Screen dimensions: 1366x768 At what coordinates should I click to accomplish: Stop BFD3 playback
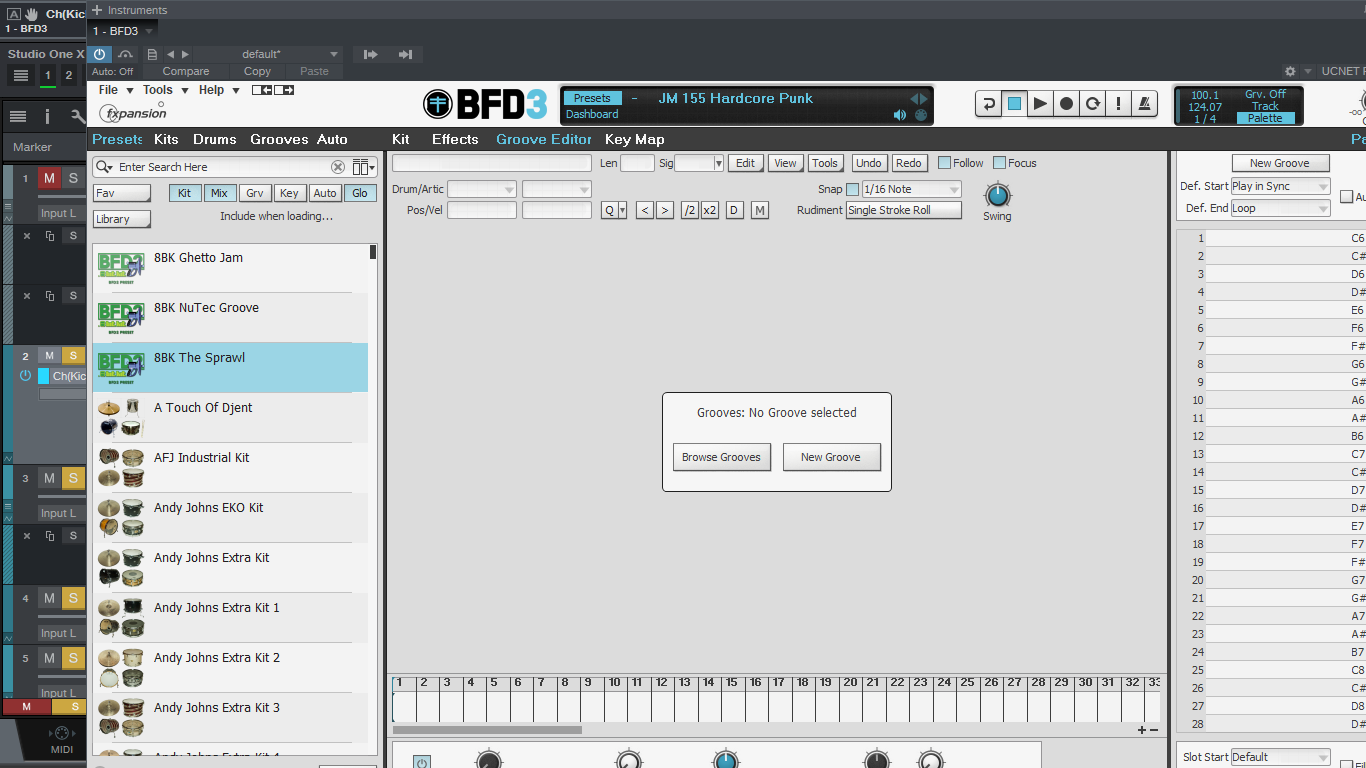[1015, 103]
